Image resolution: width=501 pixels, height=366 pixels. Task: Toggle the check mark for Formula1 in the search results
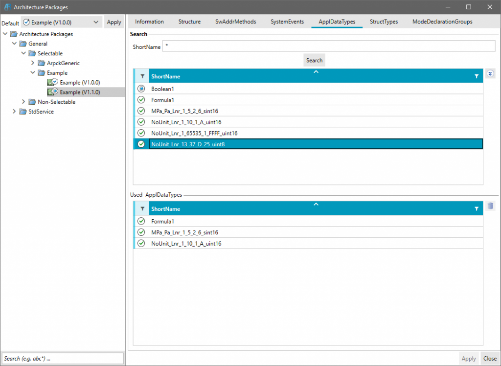pos(141,100)
